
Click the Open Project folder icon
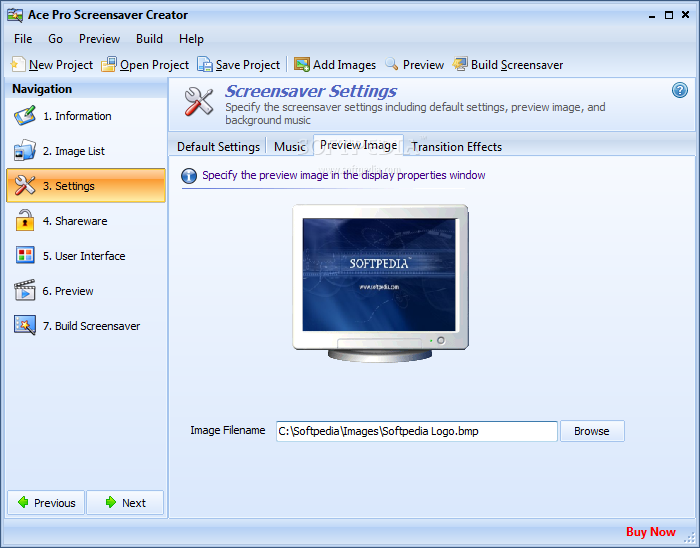pos(108,64)
